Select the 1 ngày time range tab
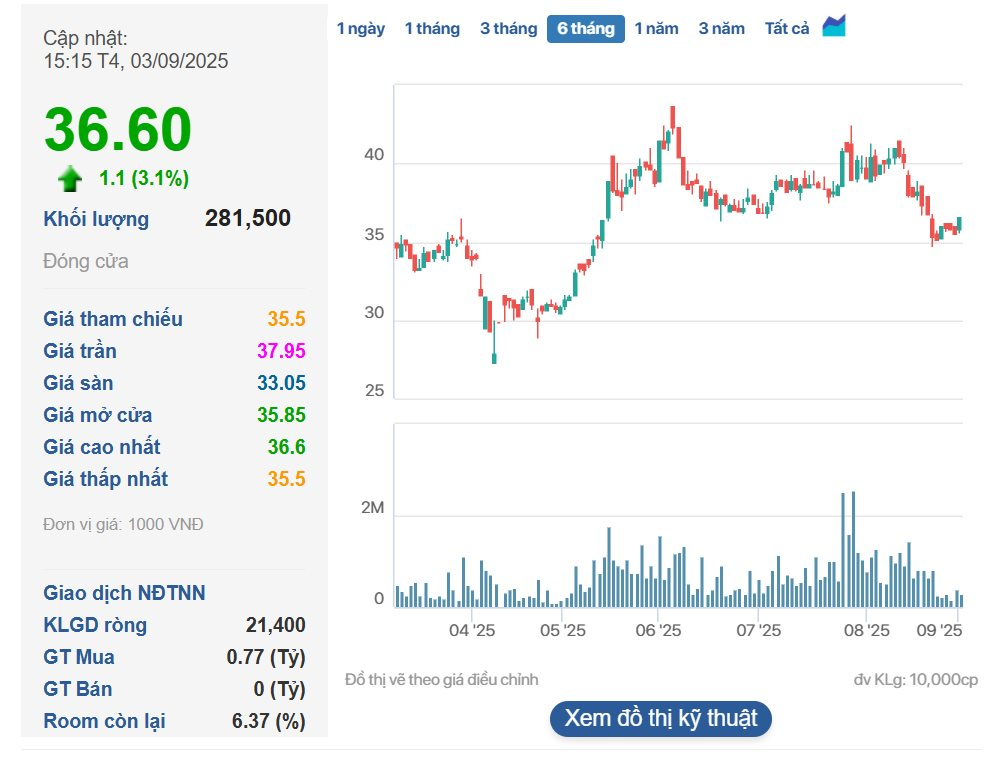Image resolution: width=997 pixels, height=757 pixels. [x=361, y=28]
